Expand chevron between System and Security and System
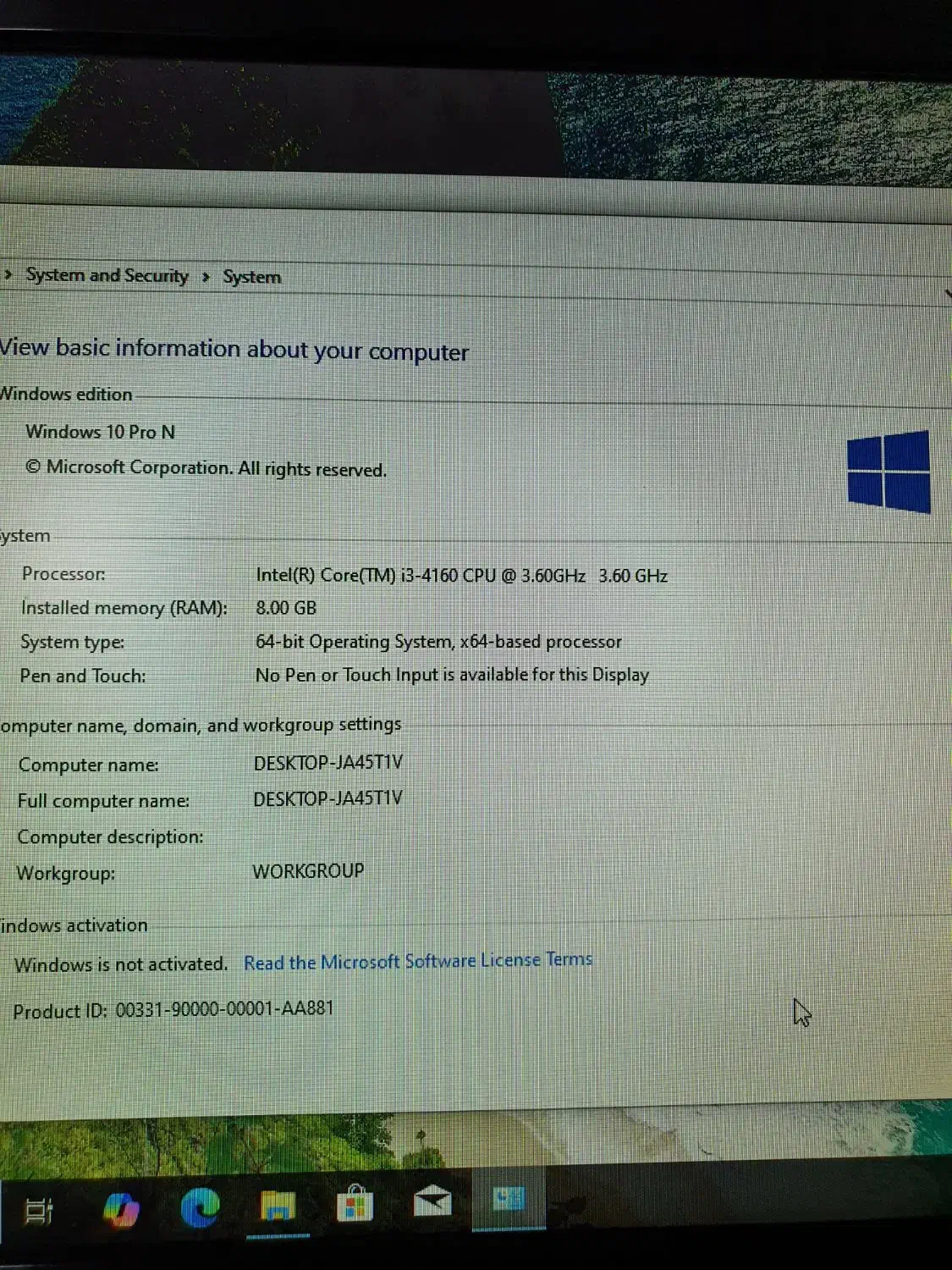Viewport: 952px width, 1270px height. click(206, 277)
